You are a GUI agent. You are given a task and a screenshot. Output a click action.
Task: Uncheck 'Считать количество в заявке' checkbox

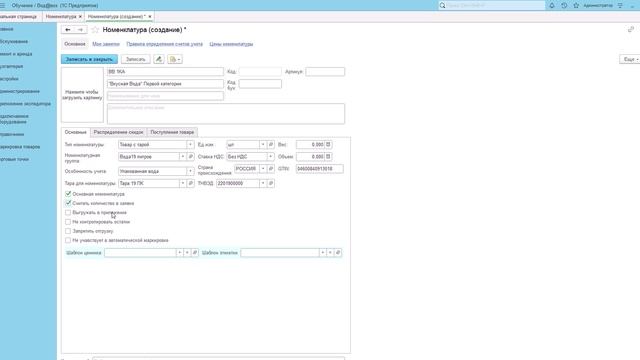68,203
